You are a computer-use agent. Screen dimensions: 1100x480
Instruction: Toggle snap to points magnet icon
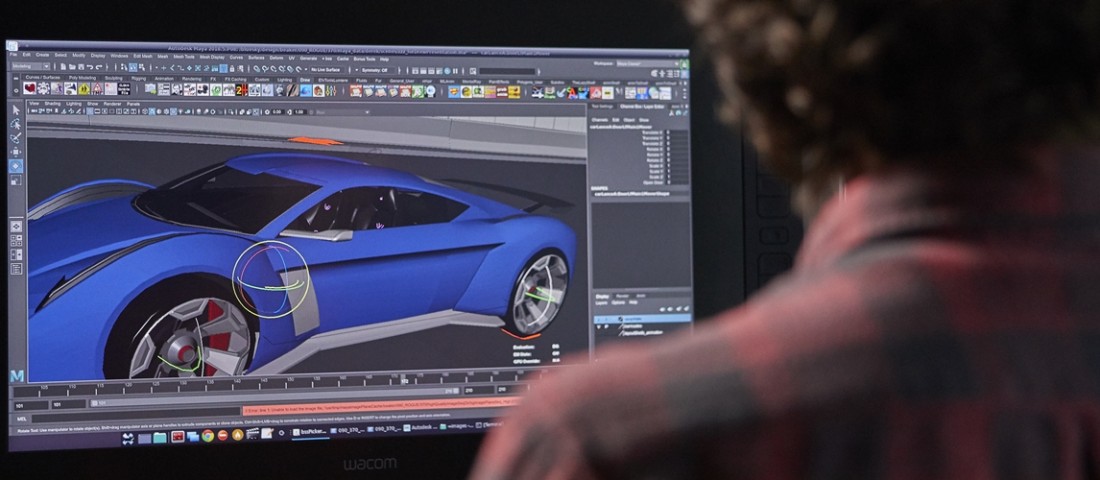(274, 69)
